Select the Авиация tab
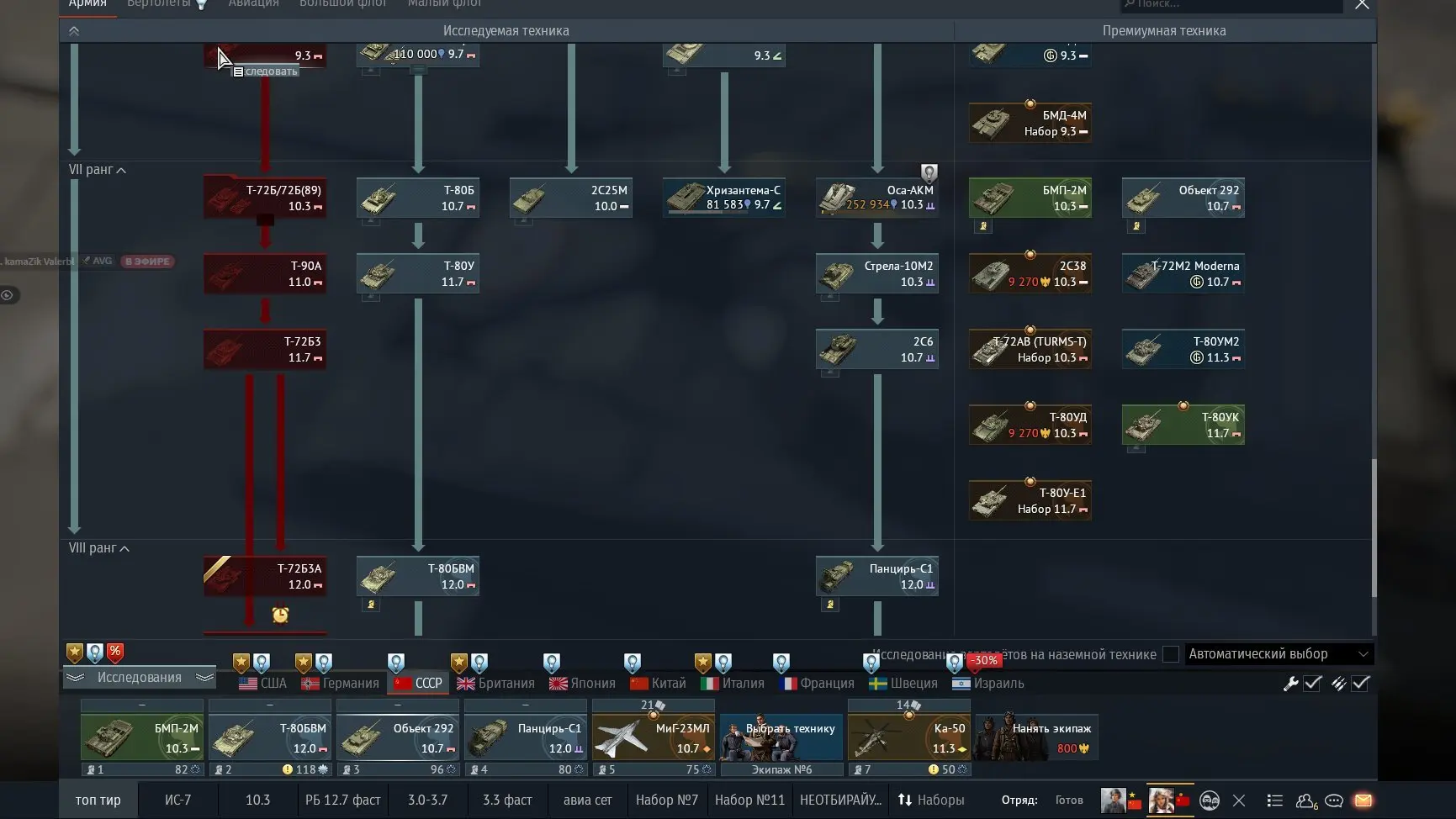The height and width of the screenshot is (819, 1456). click(253, 4)
